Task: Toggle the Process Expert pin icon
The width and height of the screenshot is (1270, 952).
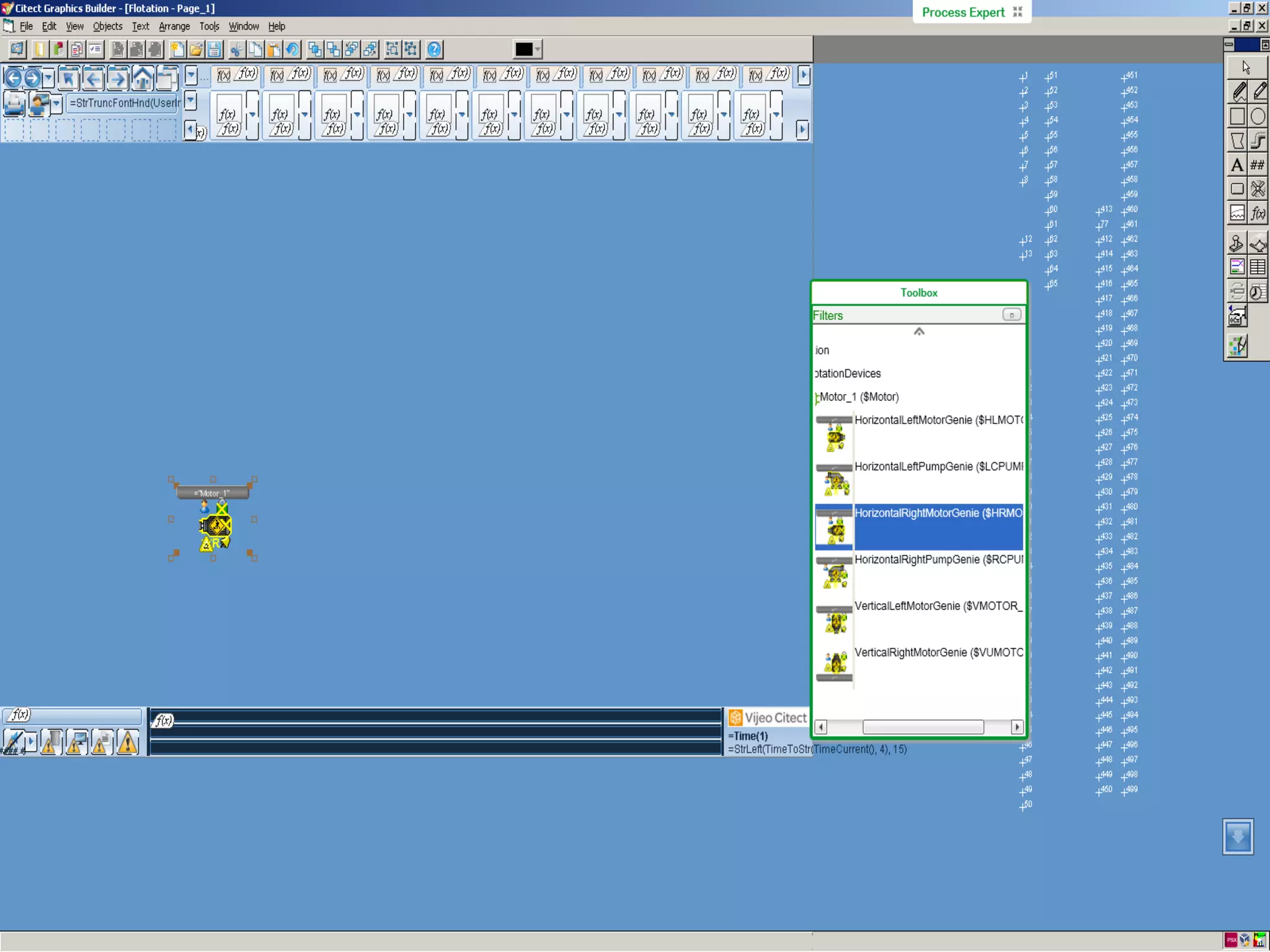Action: click(x=1018, y=12)
